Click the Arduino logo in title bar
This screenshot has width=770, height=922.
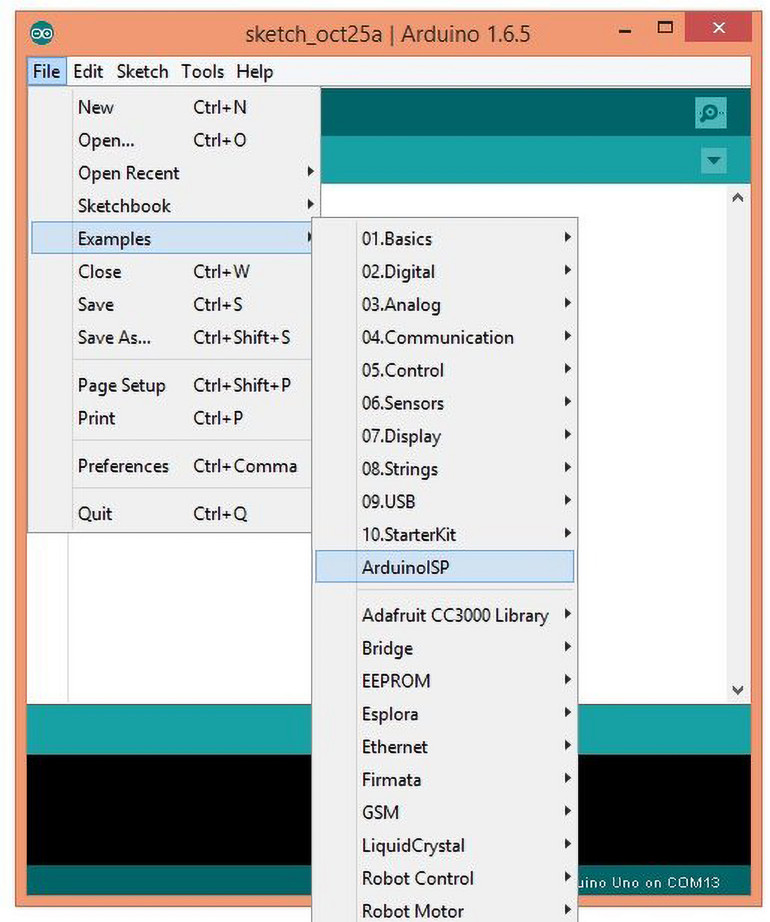tap(42, 33)
